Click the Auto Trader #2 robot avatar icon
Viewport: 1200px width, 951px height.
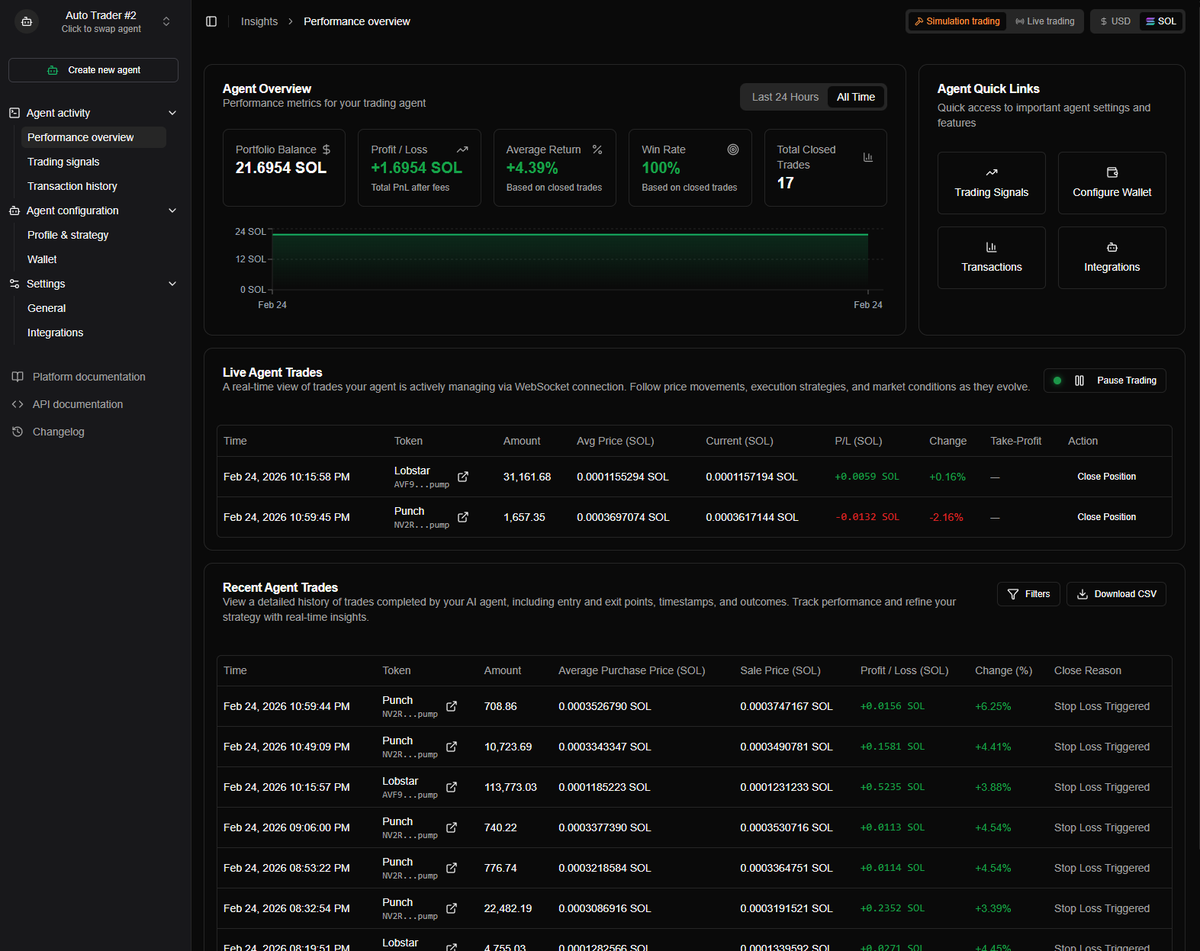[x=26, y=21]
